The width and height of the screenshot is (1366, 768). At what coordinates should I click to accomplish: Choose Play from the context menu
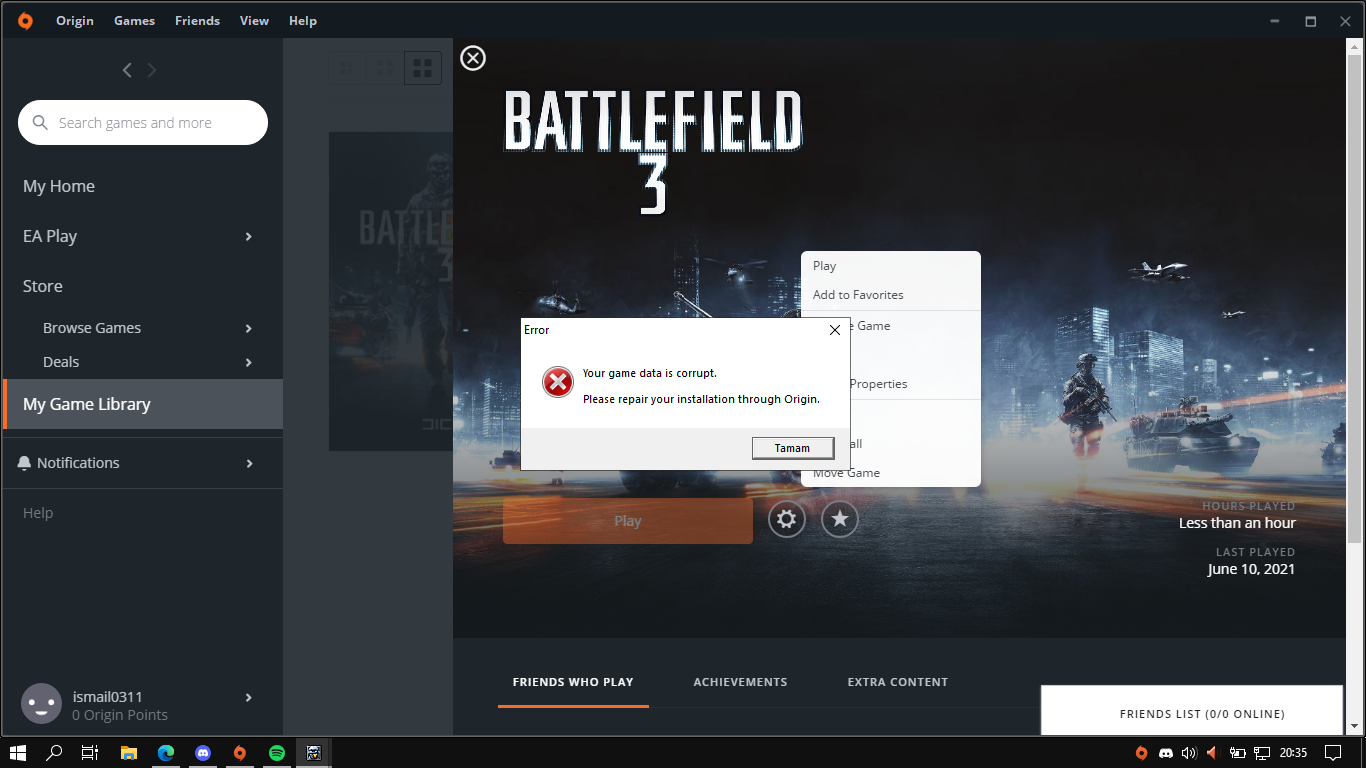coord(891,266)
